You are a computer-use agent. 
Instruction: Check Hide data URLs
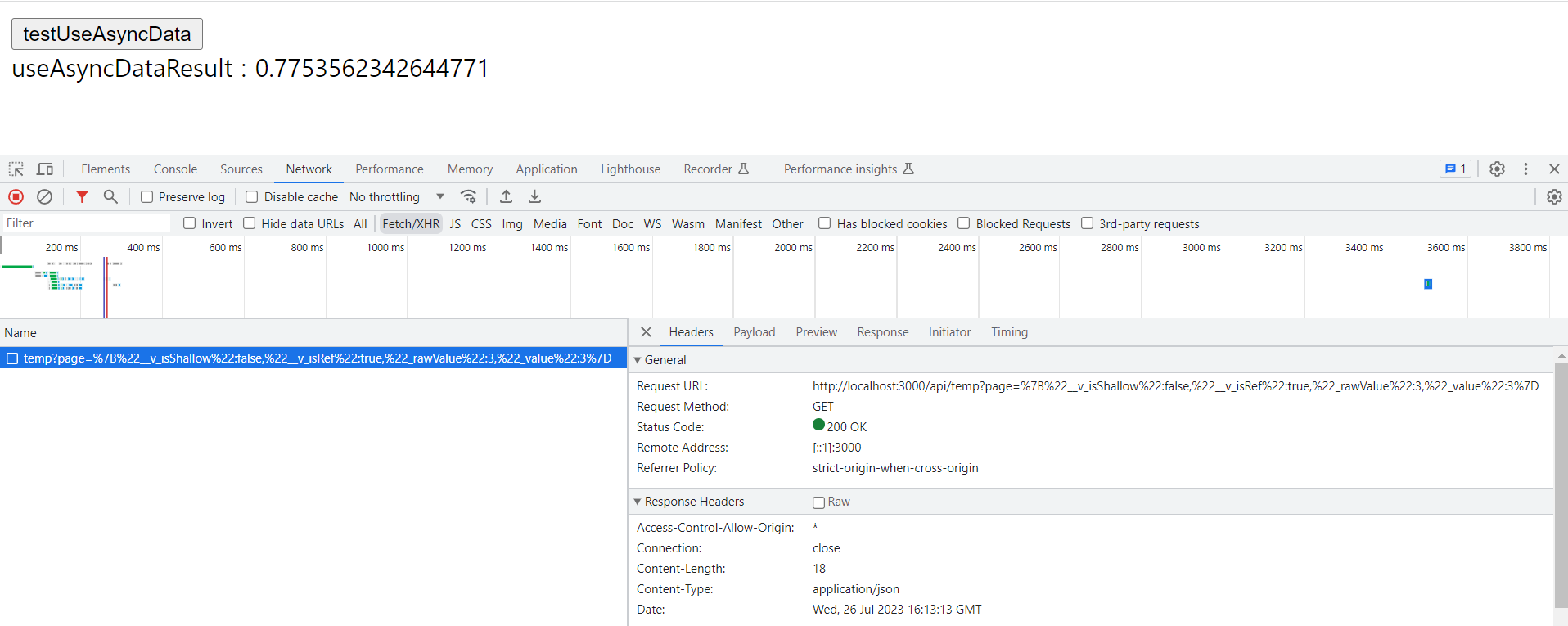250,223
